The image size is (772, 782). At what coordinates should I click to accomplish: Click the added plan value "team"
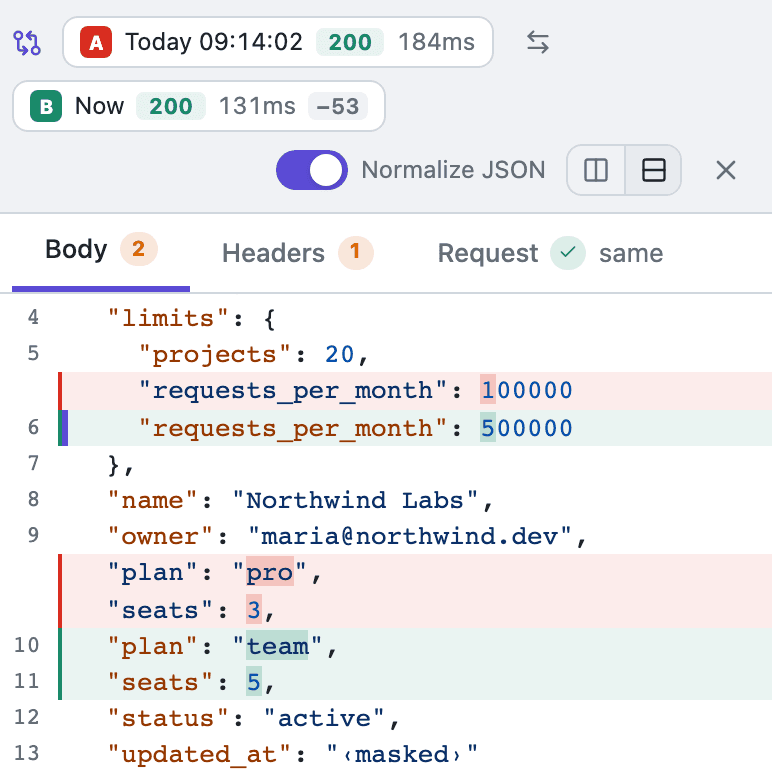click(277, 646)
